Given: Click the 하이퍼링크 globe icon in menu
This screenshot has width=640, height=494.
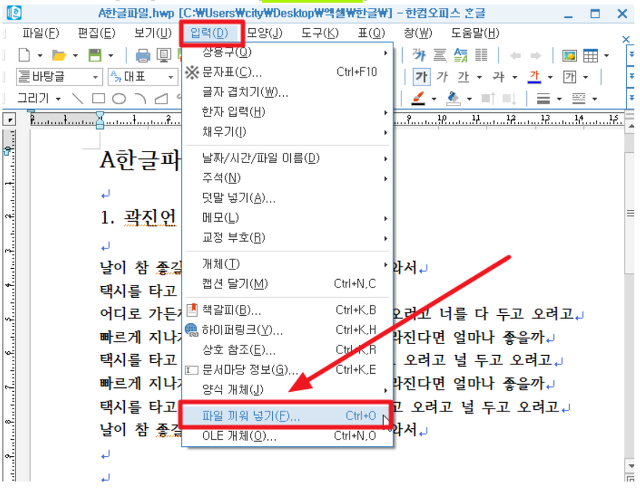Looking at the screenshot, I should coord(191,330).
